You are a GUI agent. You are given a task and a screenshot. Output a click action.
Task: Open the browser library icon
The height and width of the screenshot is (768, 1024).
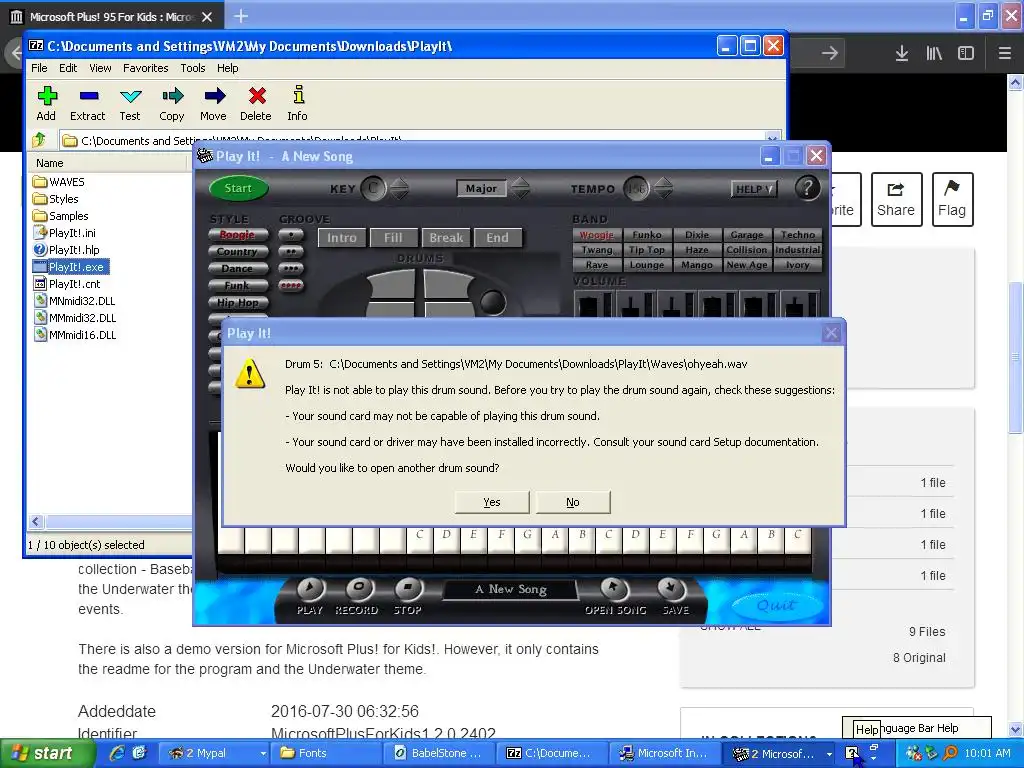coord(934,53)
